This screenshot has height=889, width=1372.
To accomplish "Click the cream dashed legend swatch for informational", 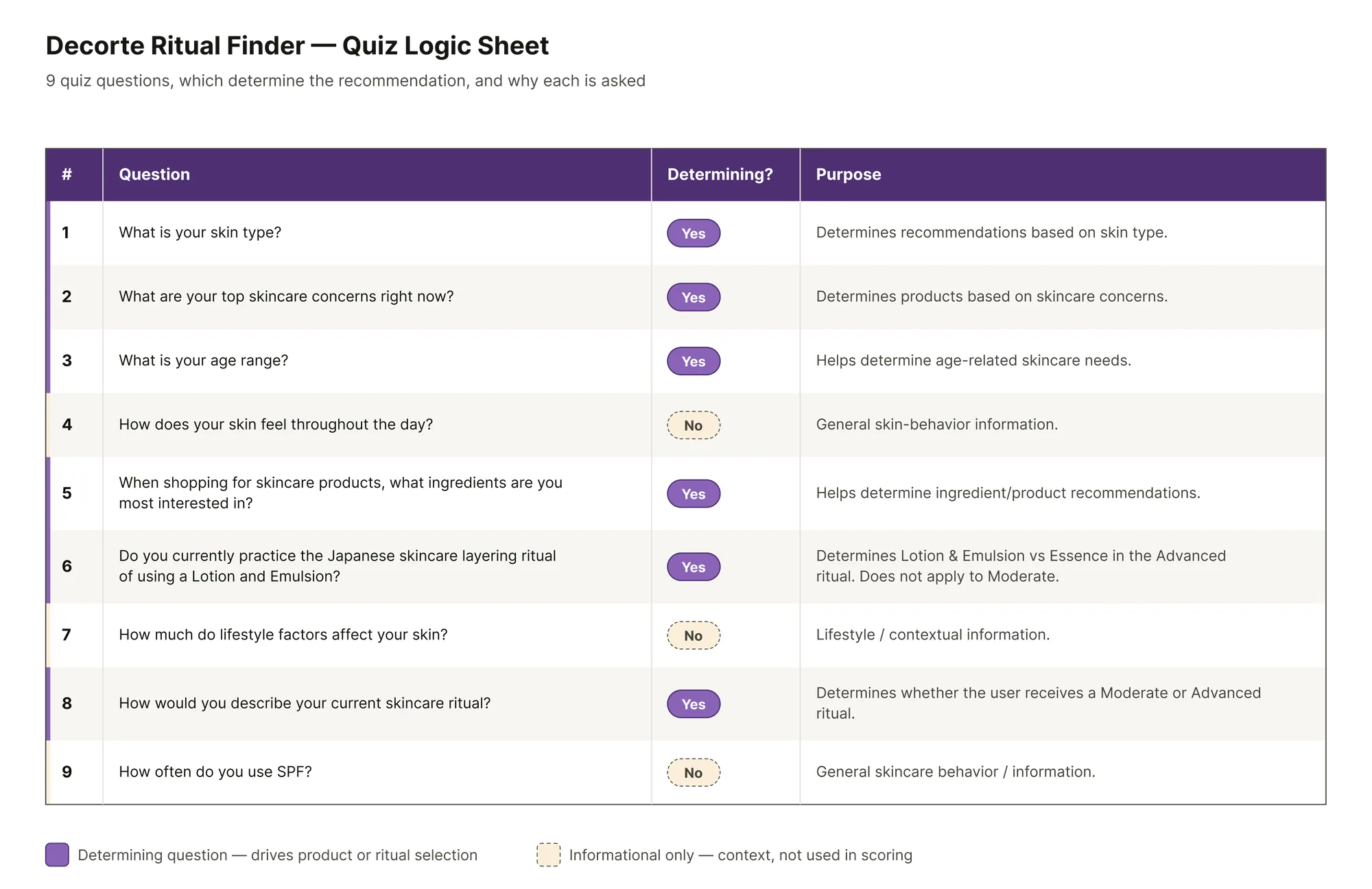I will [549, 855].
